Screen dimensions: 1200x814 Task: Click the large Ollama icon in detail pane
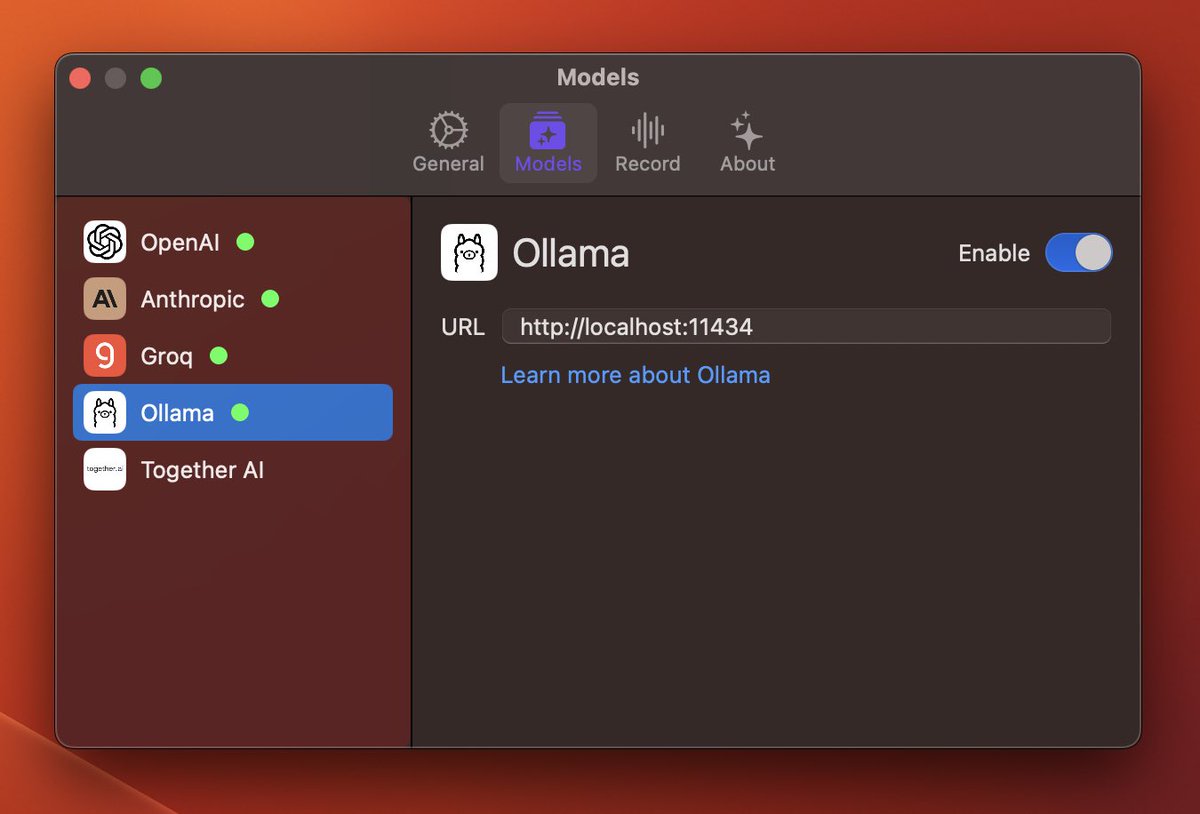coord(469,252)
